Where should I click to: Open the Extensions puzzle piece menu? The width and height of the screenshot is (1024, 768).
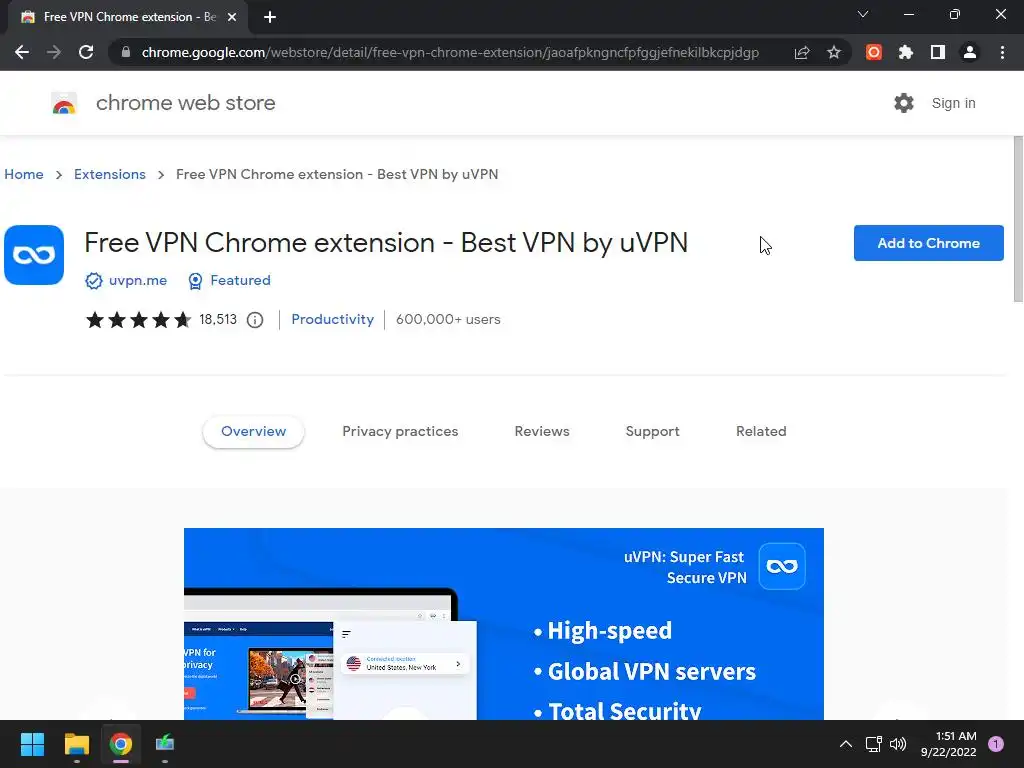click(905, 52)
